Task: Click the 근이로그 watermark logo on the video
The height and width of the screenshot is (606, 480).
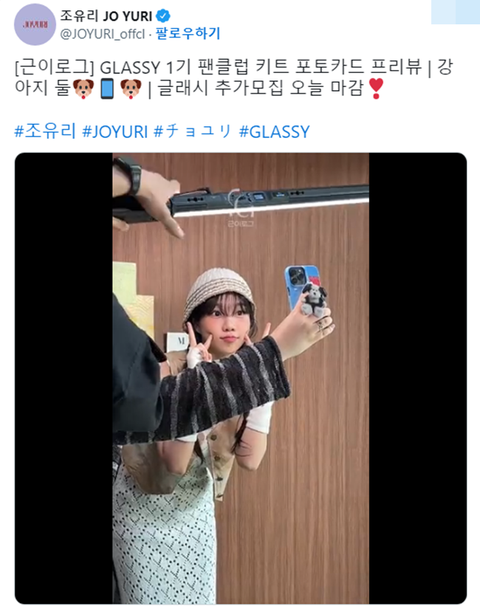Action: point(240,208)
